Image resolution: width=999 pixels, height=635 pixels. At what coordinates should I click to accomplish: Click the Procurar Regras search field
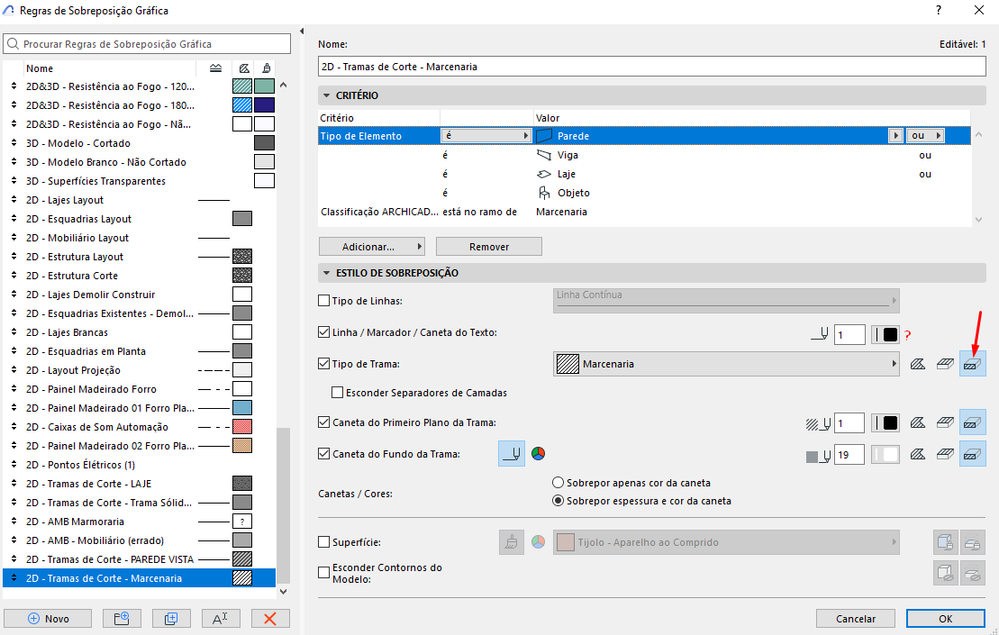(x=147, y=44)
